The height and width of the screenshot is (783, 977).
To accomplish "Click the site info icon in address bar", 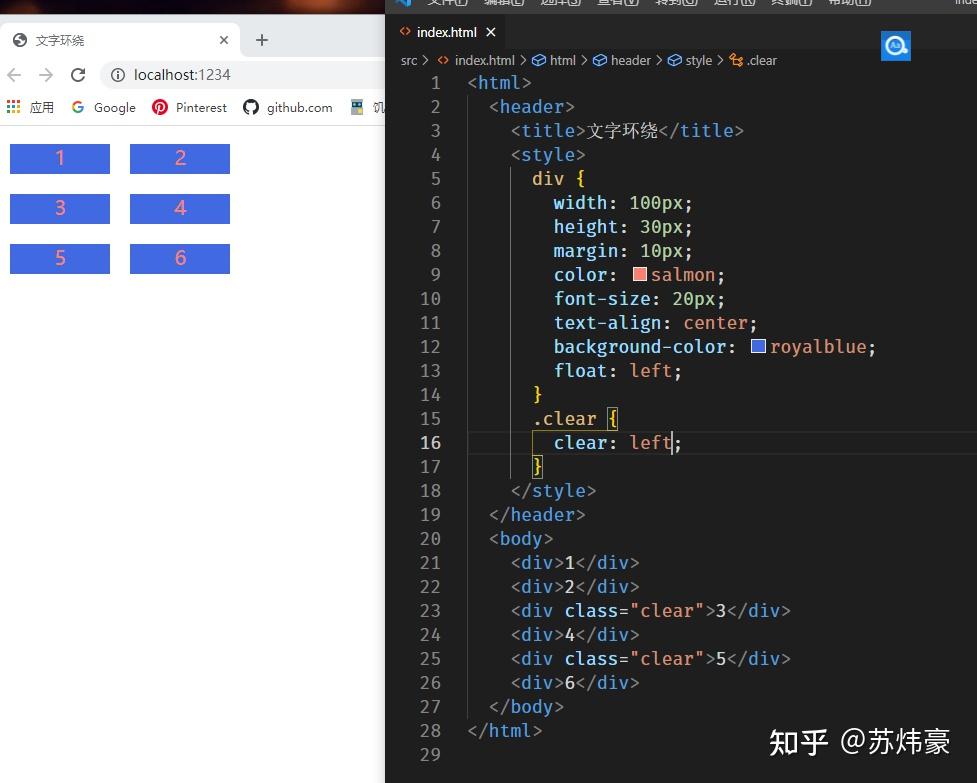I will (x=118, y=75).
